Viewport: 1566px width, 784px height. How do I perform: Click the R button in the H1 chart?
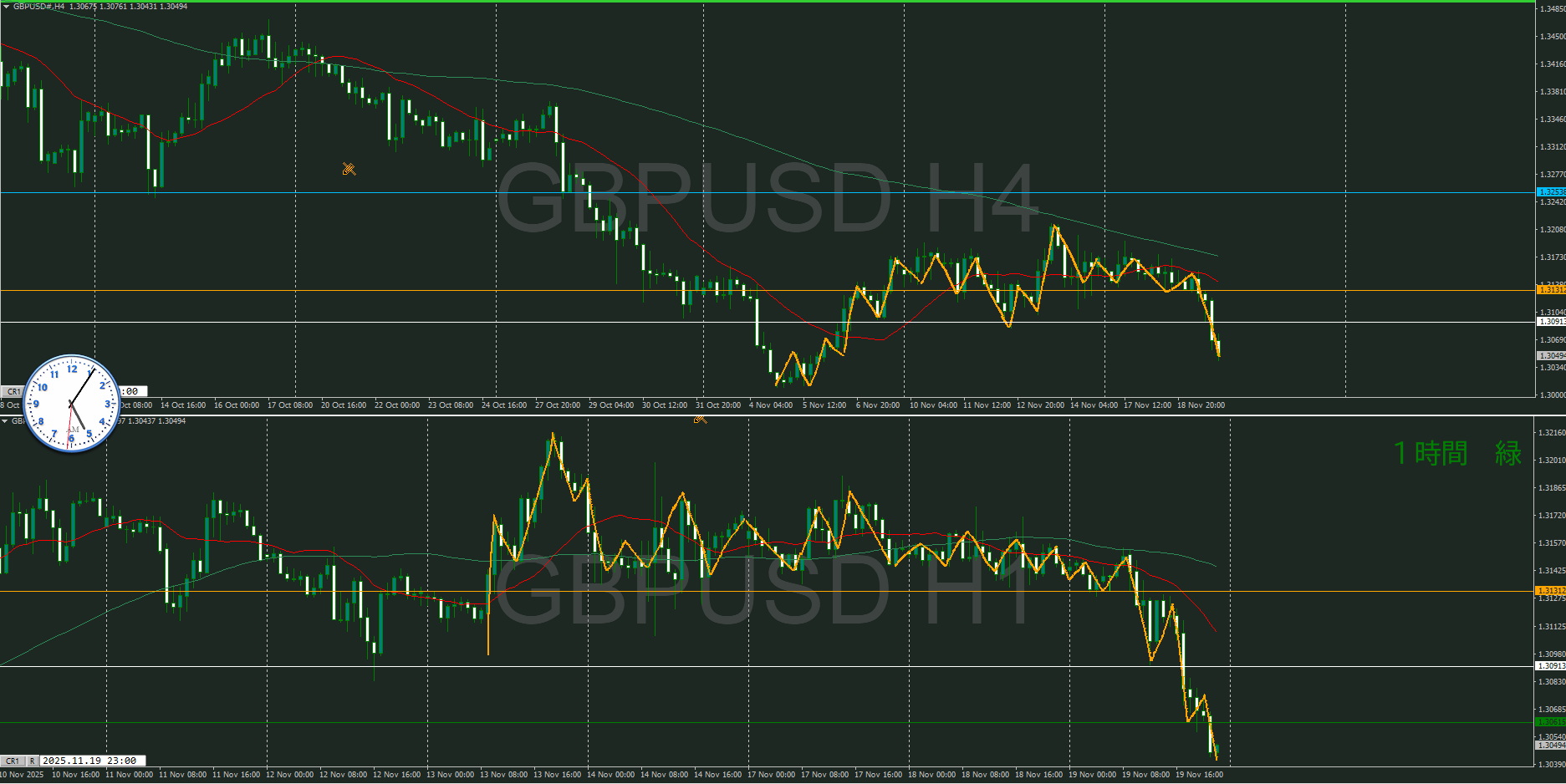(x=32, y=761)
